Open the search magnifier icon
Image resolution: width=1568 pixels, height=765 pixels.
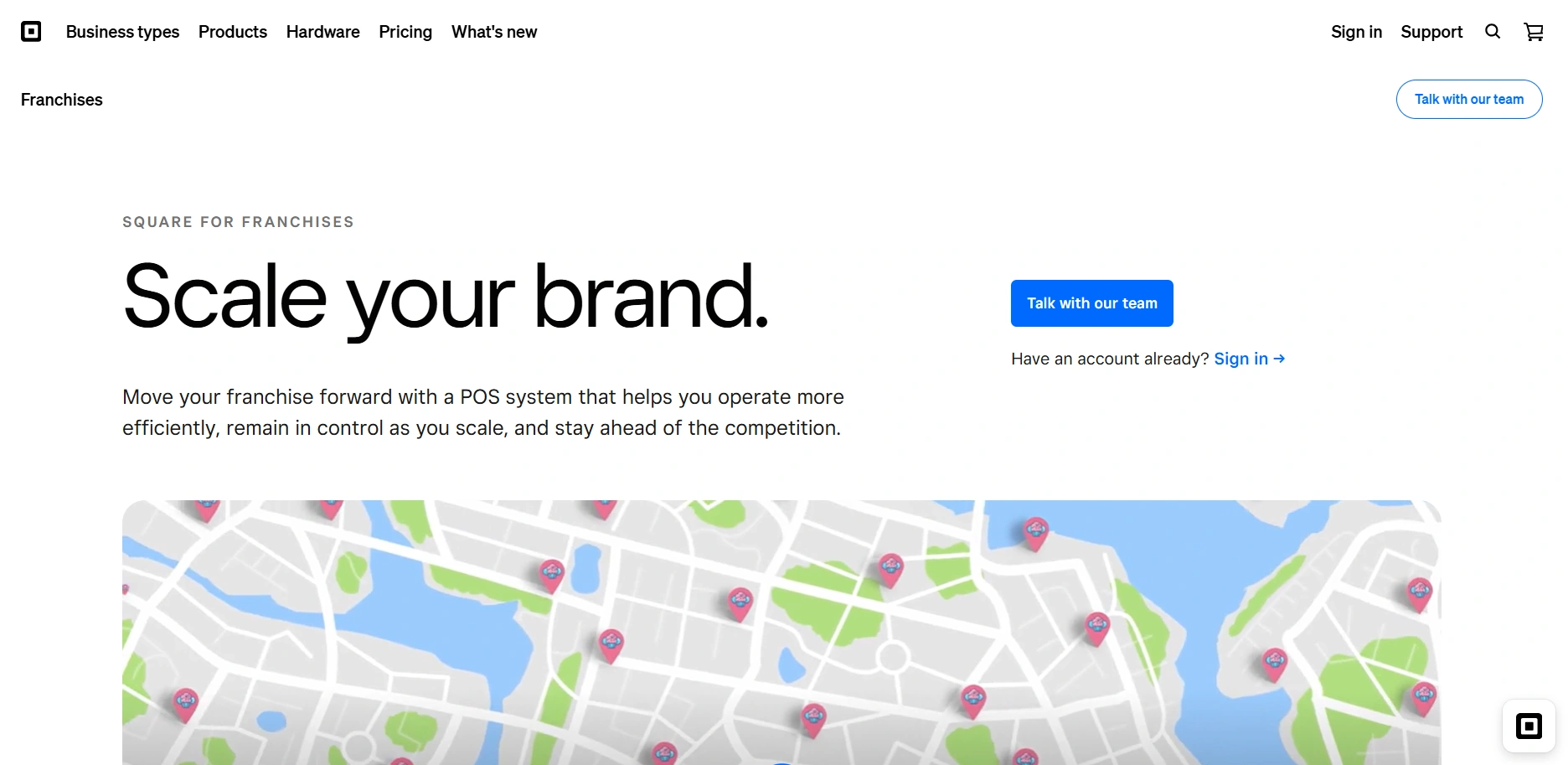pos(1493,32)
